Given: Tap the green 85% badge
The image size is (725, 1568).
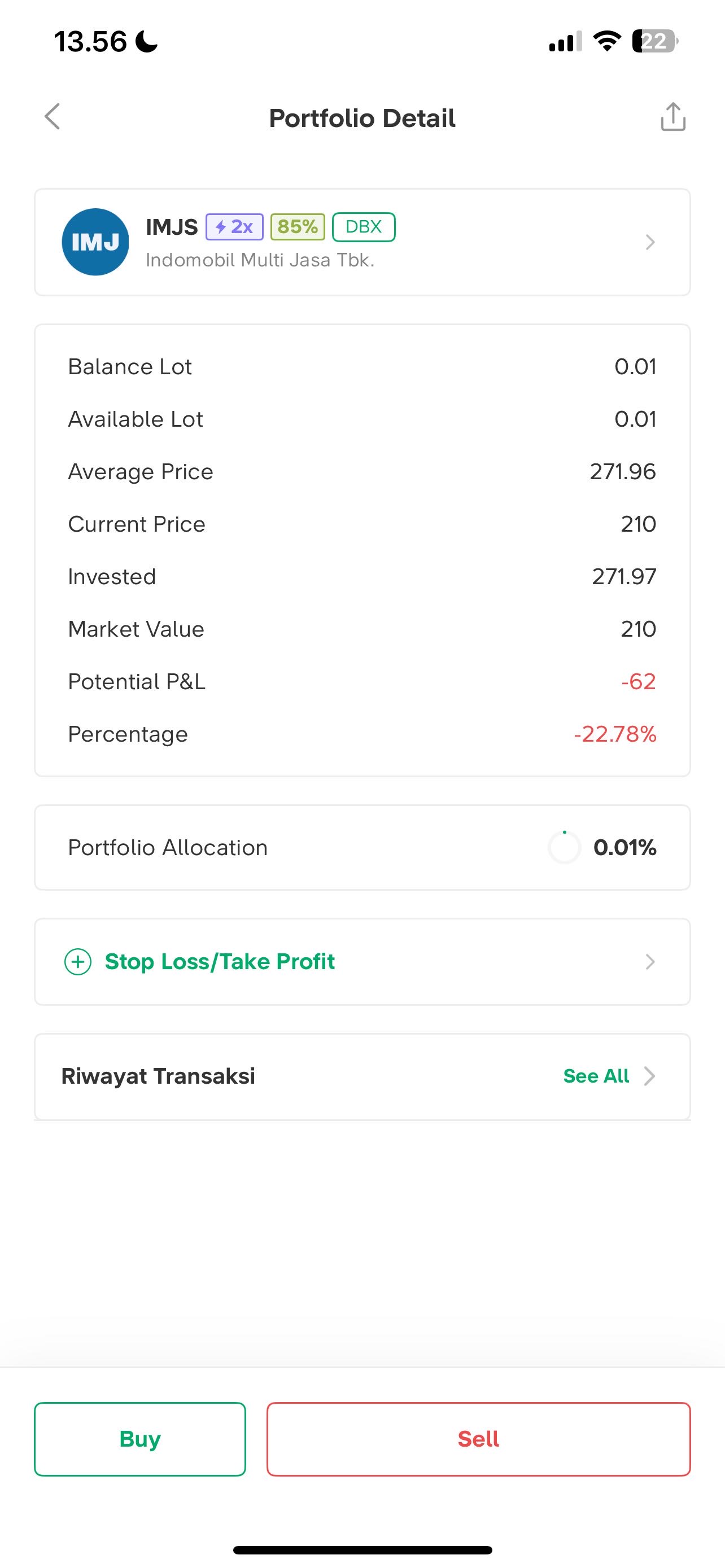Looking at the screenshot, I should (298, 227).
